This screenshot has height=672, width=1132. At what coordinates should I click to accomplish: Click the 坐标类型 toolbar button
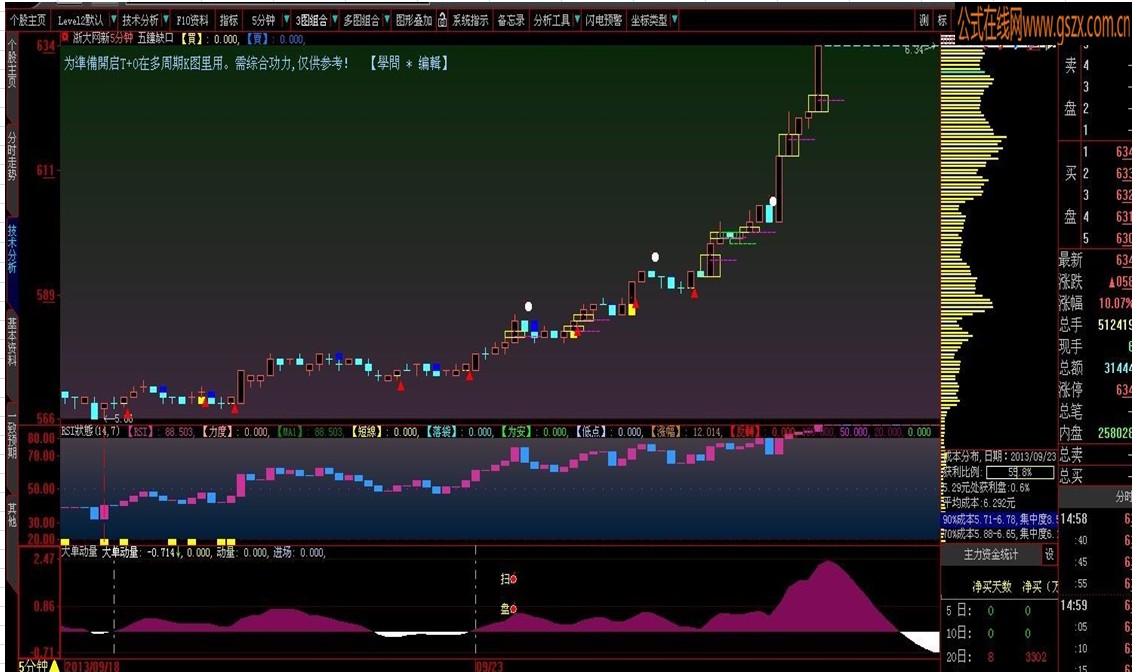[x=649, y=20]
